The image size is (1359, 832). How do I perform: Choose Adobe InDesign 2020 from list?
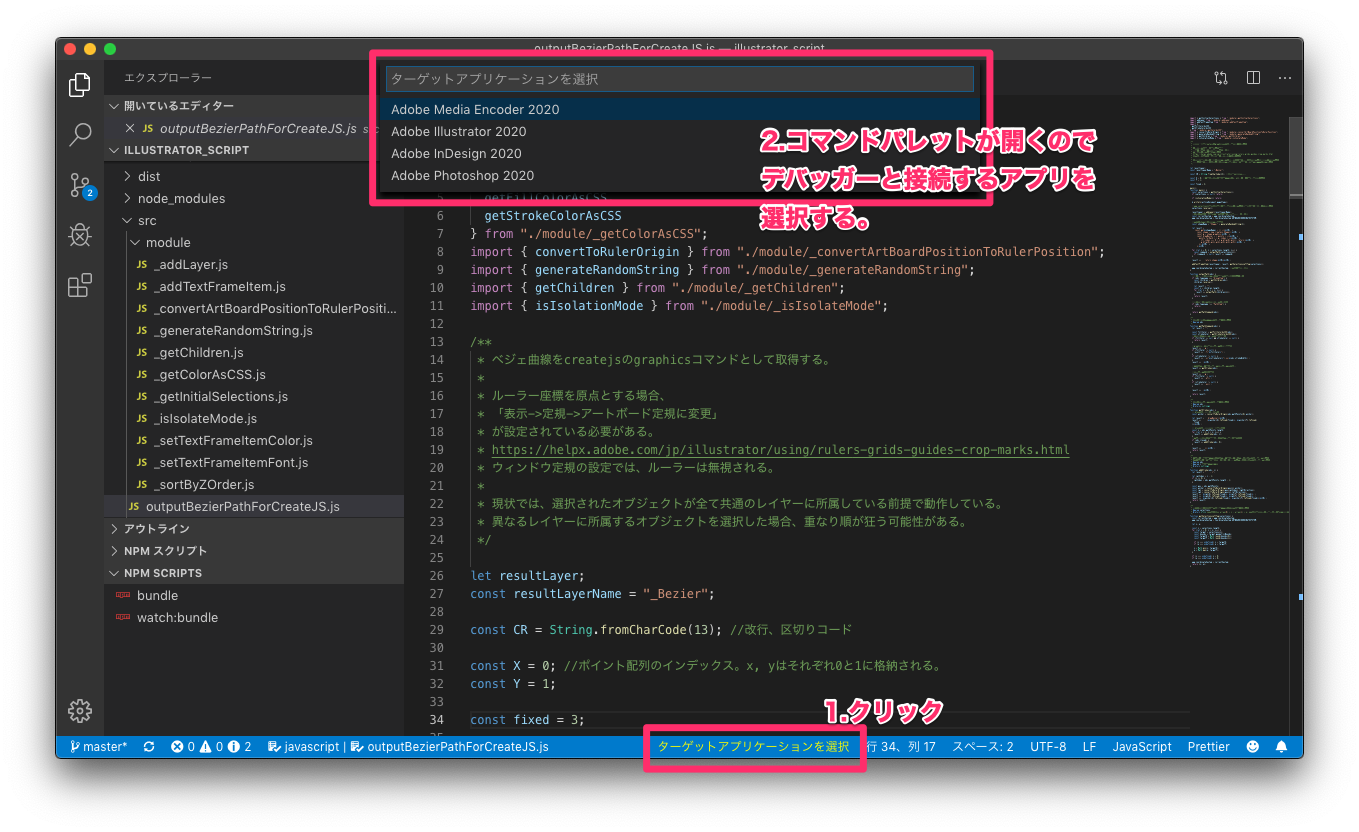tap(680, 153)
